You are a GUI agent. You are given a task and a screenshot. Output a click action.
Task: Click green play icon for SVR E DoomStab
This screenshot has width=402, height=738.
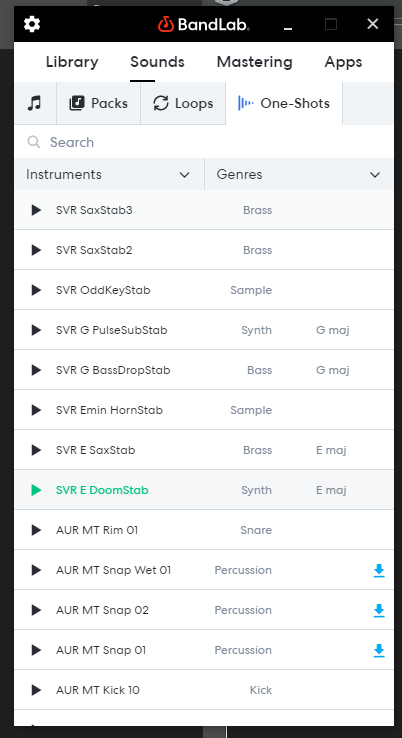coord(36,490)
